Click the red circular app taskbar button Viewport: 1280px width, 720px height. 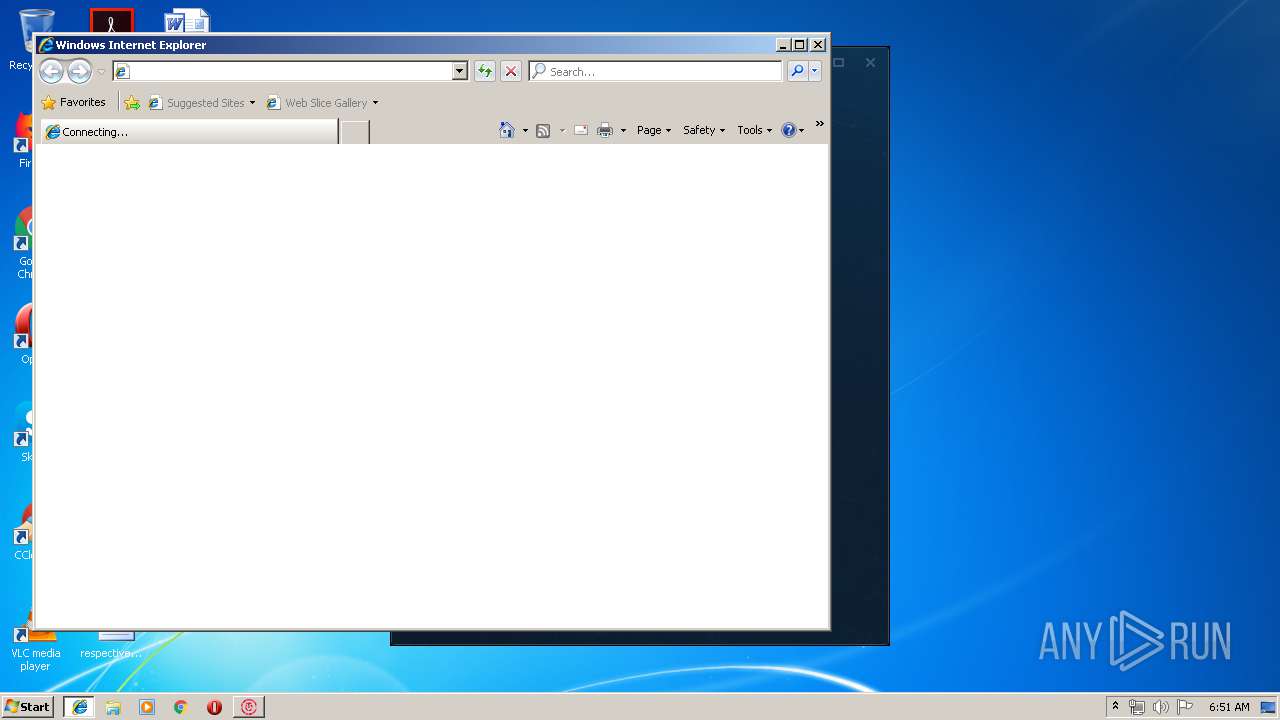pyautogui.click(x=249, y=707)
